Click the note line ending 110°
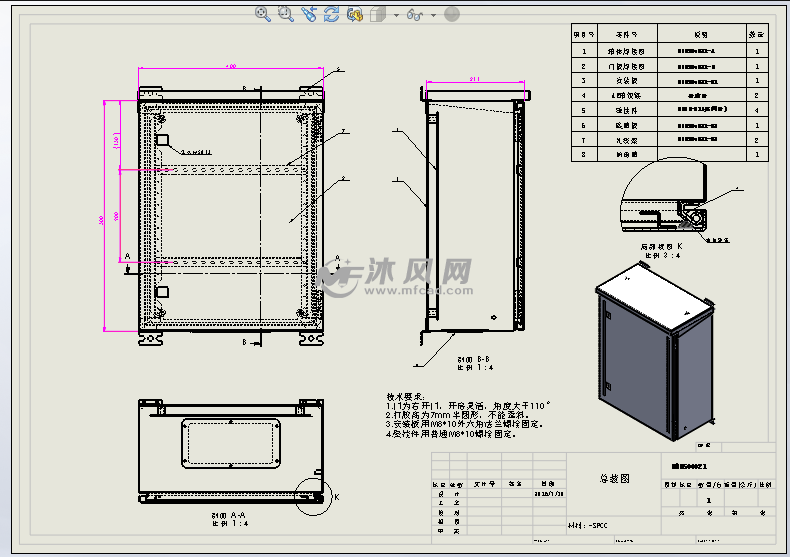790x557 pixels. tap(468, 406)
